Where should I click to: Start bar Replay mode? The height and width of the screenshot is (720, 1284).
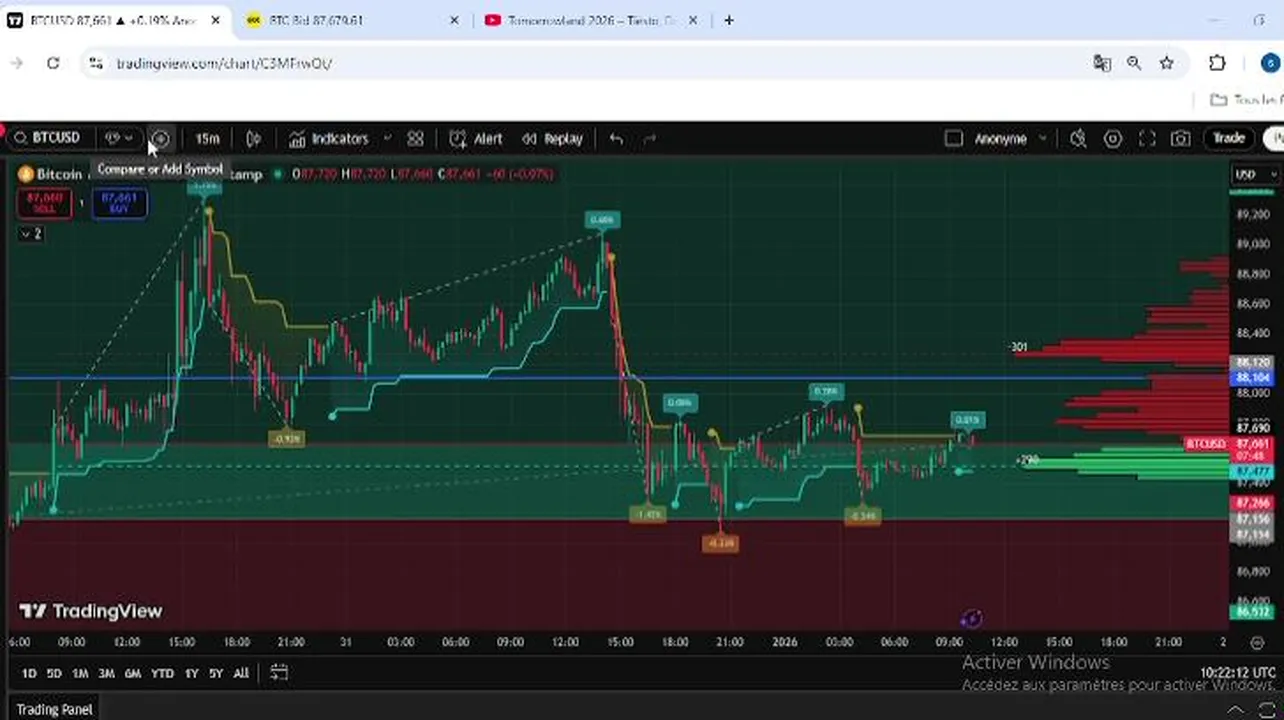[553, 139]
